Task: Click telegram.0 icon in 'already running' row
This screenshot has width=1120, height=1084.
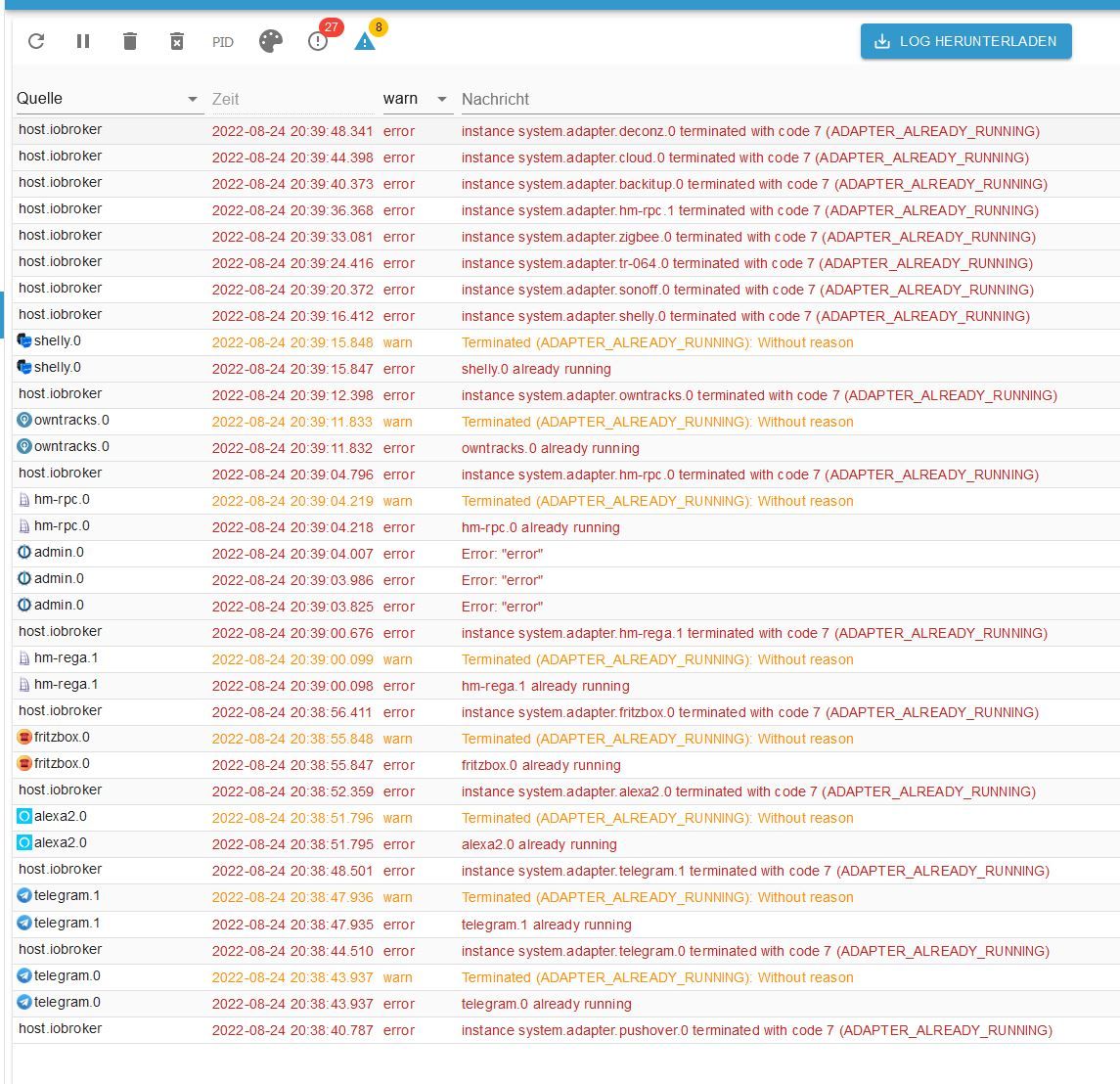Action: pos(24,1002)
